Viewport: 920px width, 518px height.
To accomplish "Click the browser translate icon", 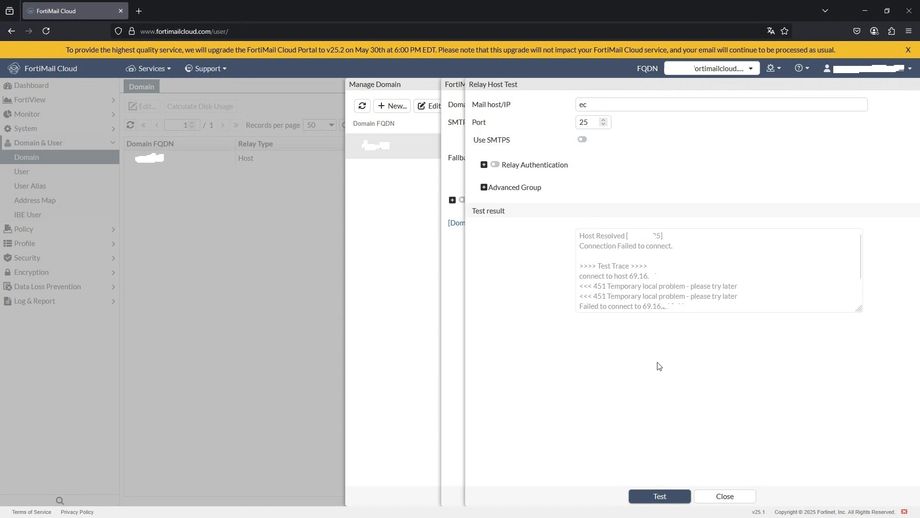I will coord(770,31).
